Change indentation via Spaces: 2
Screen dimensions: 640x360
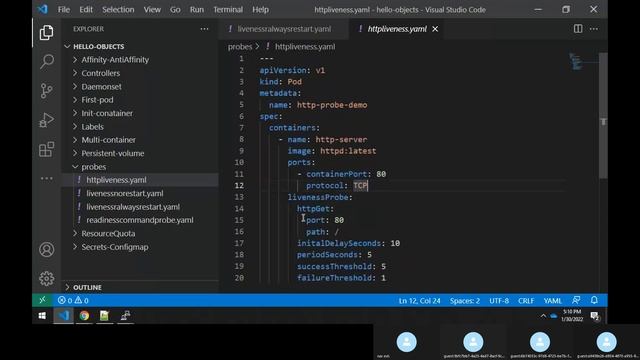[x=465, y=301]
